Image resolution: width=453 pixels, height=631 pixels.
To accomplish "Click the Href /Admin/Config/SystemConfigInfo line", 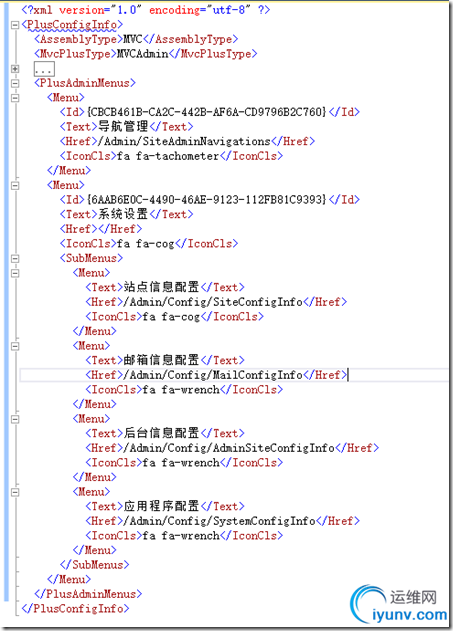I will pos(222,521).
